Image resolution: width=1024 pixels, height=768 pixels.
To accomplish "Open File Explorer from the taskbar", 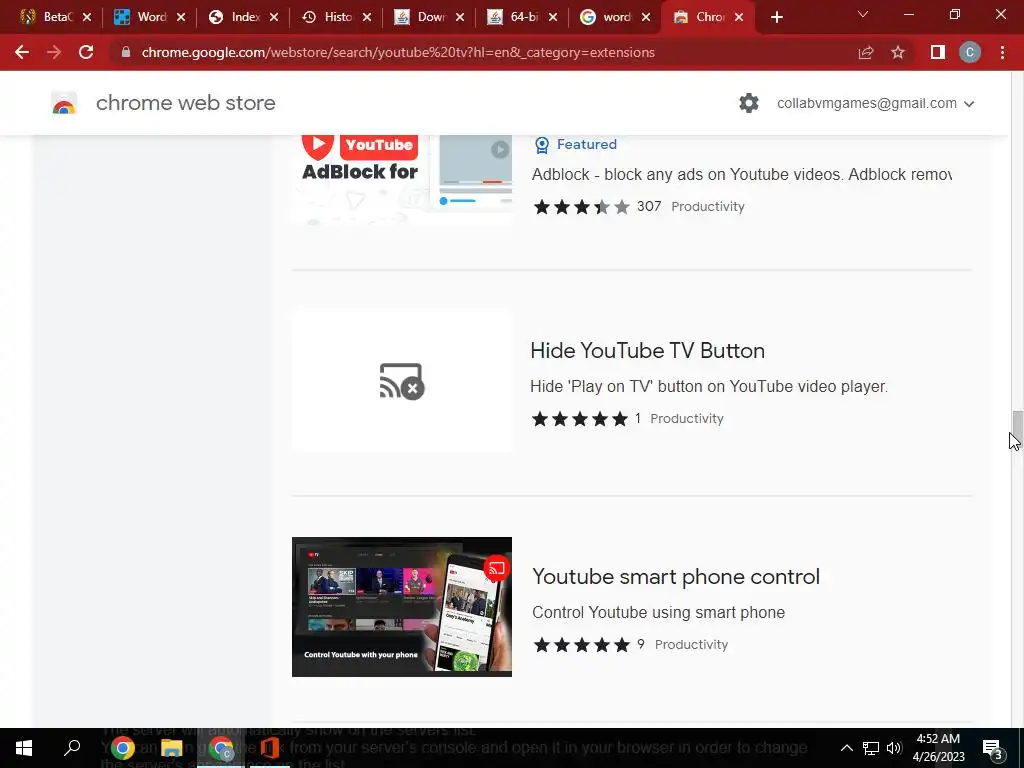I will coord(171,748).
